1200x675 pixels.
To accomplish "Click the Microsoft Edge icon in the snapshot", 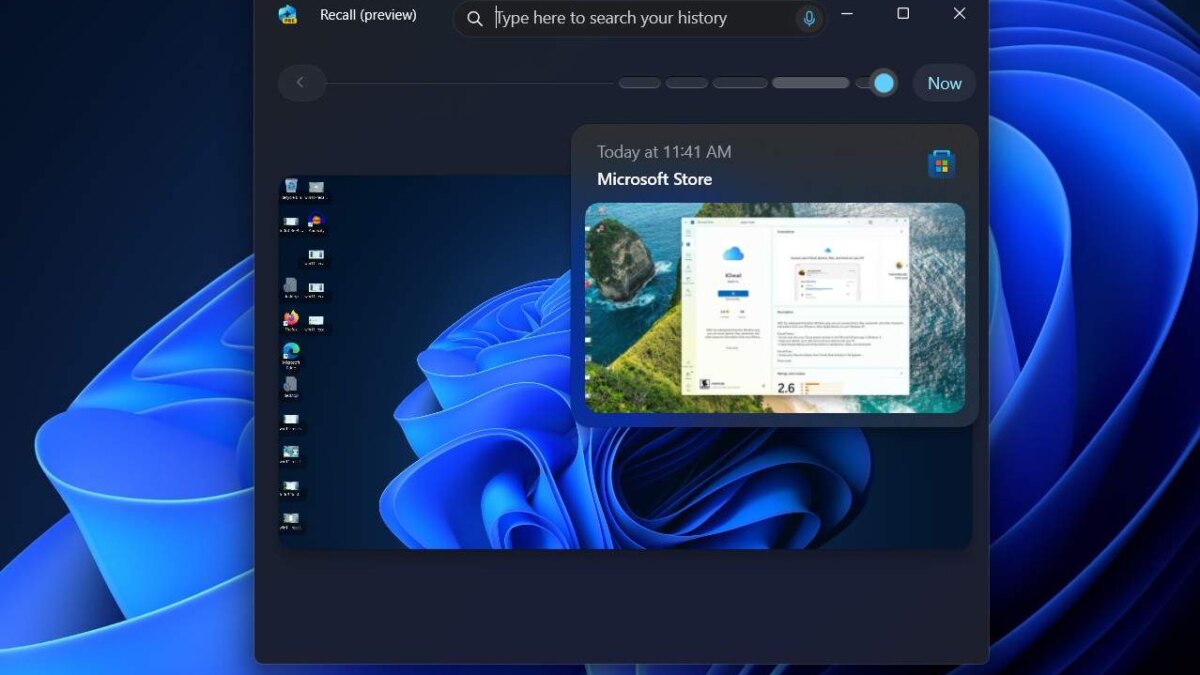I will pyautogui.click(x=290, y=349).
